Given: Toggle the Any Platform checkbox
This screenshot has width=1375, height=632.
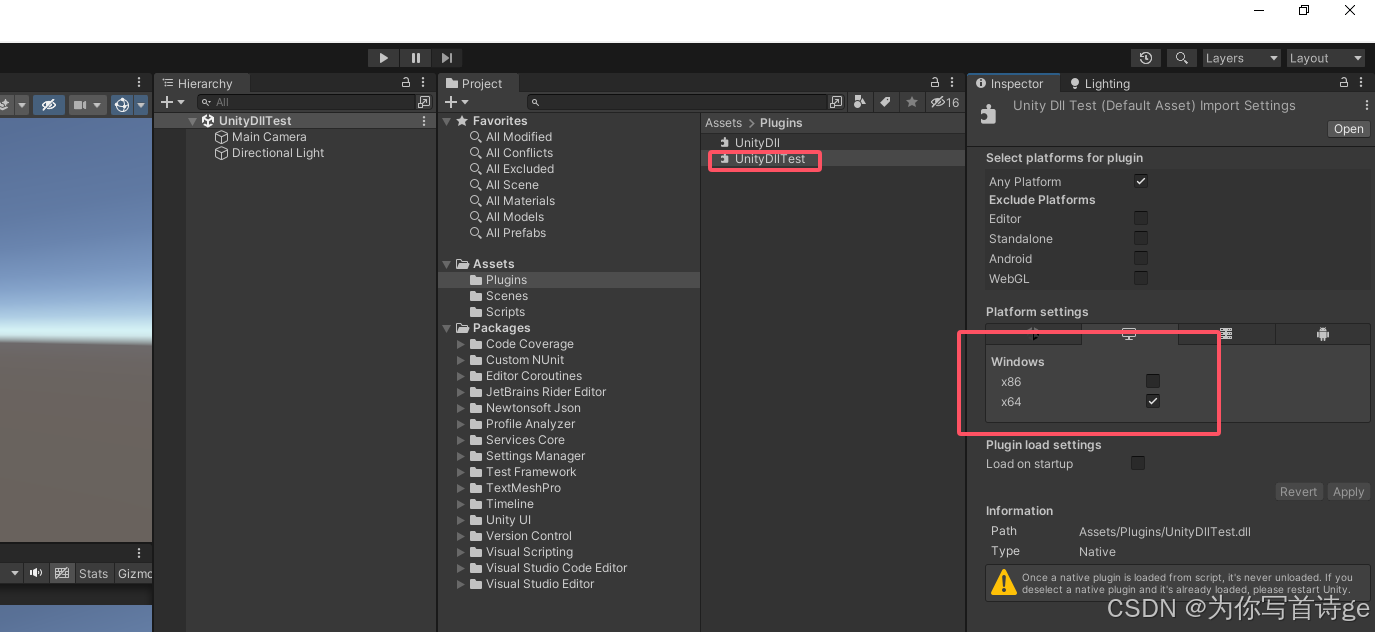Looking at the screenshot, I should pyautogui.click(x=1141, y=181).
